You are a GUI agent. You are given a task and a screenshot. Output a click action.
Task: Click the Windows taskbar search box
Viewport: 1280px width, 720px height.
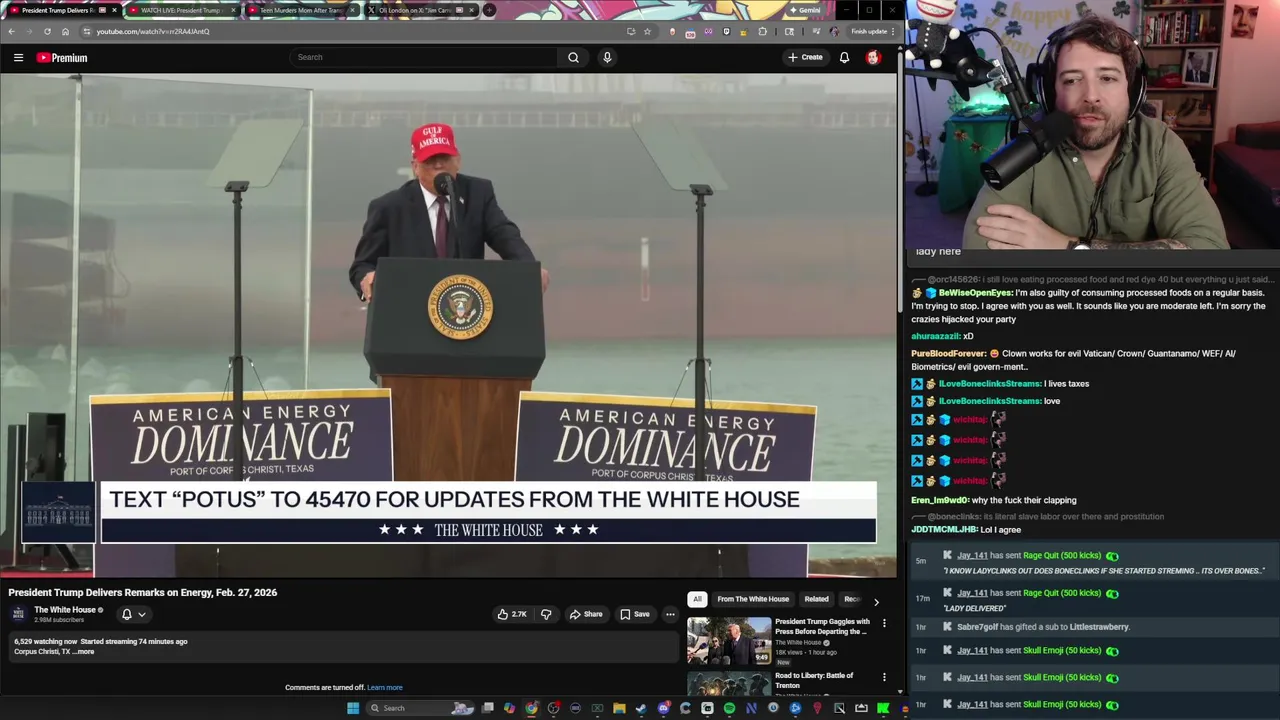(420, 708)
